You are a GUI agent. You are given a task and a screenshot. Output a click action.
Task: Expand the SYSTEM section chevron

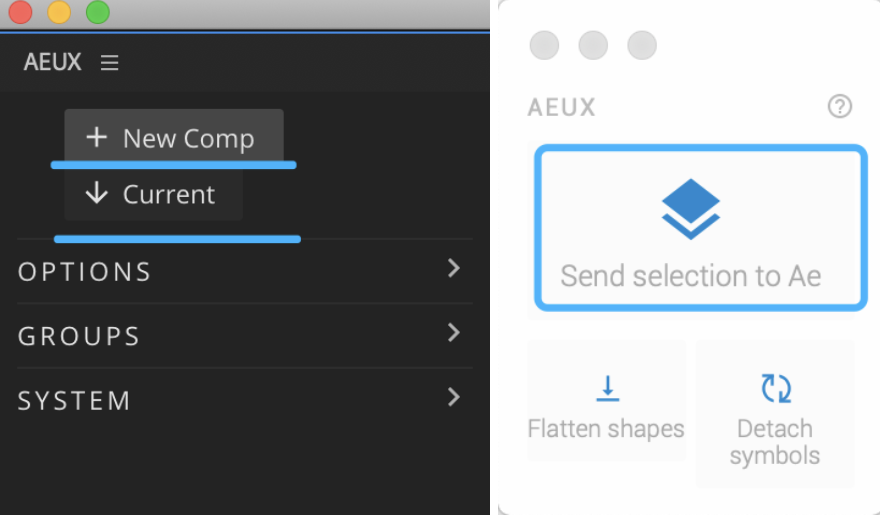point(454,397)
